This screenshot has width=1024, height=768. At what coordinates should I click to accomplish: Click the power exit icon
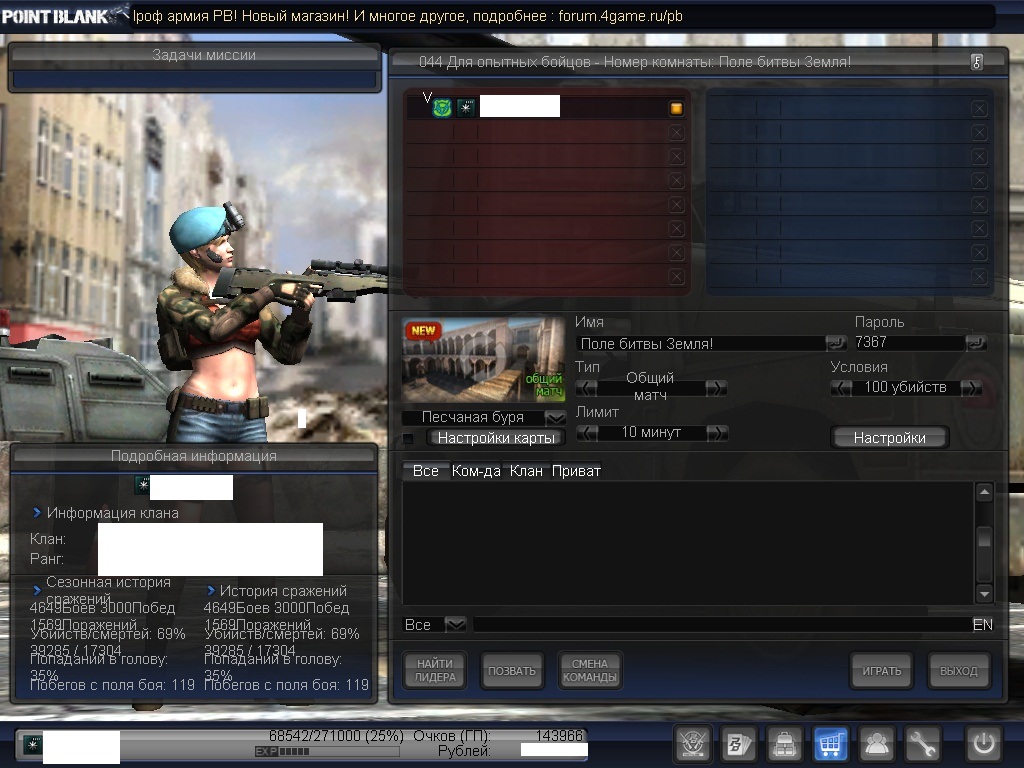983,744
